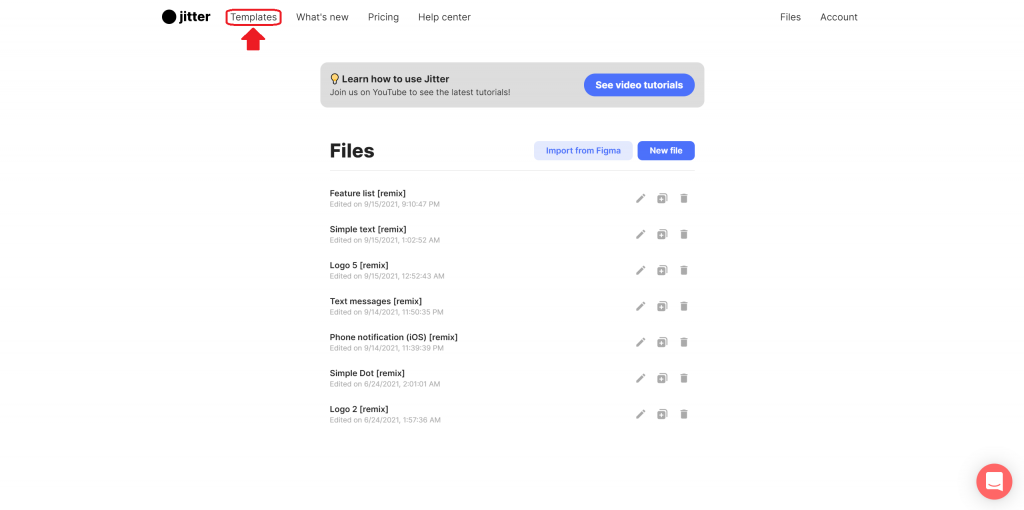Click 'Edited on 9/15/2021, 1:02:52 AM' text
The width and height of the screenshot is (1024, 510).
pos(385,240)
